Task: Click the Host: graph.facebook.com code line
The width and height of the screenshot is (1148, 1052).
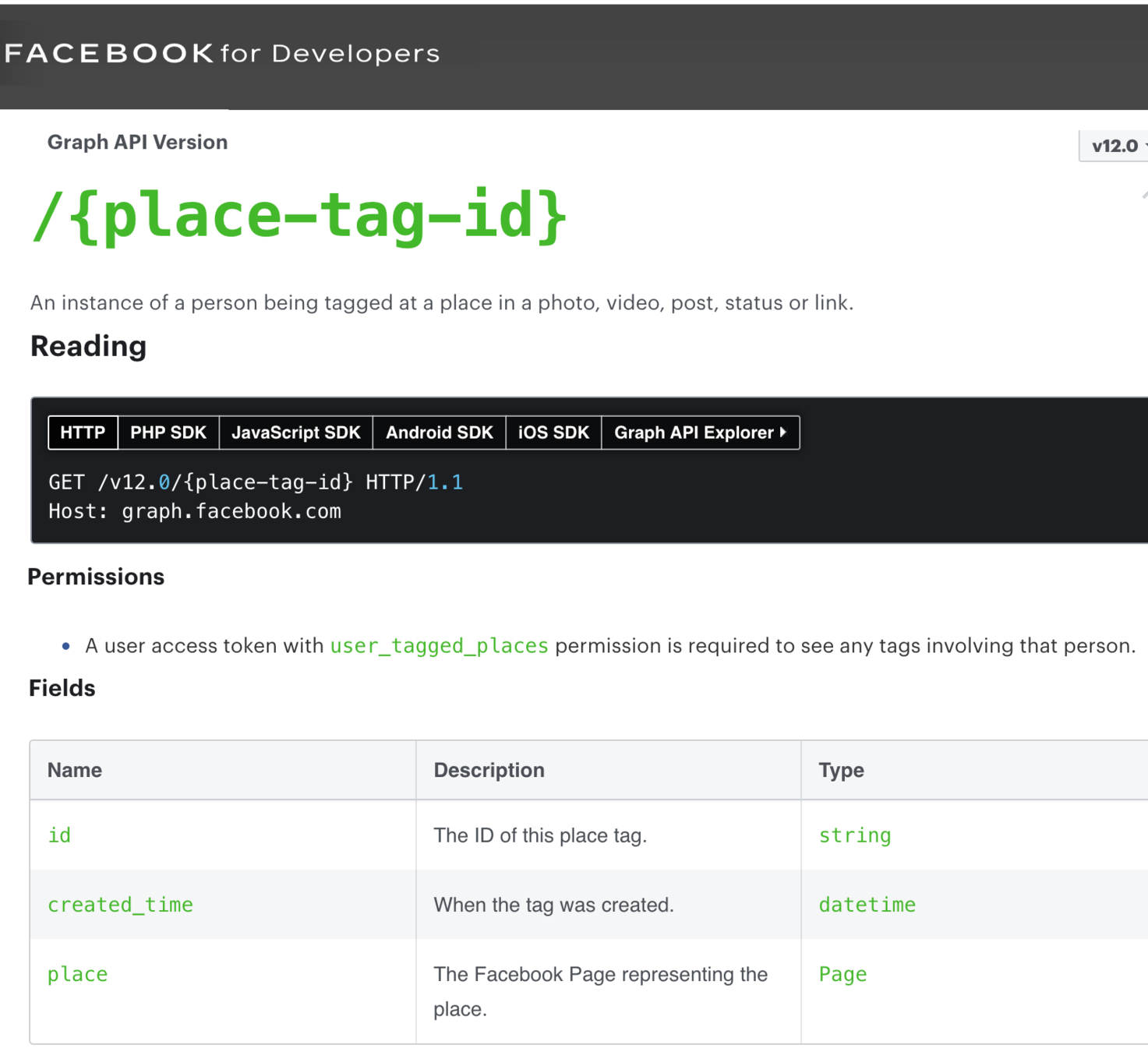Action: pos(195,511)
